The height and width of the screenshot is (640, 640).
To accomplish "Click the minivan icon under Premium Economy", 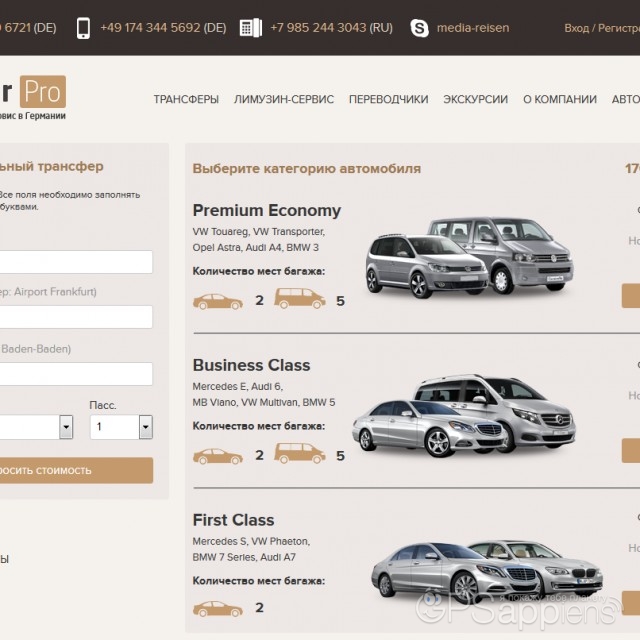I will tap(300, 299).
